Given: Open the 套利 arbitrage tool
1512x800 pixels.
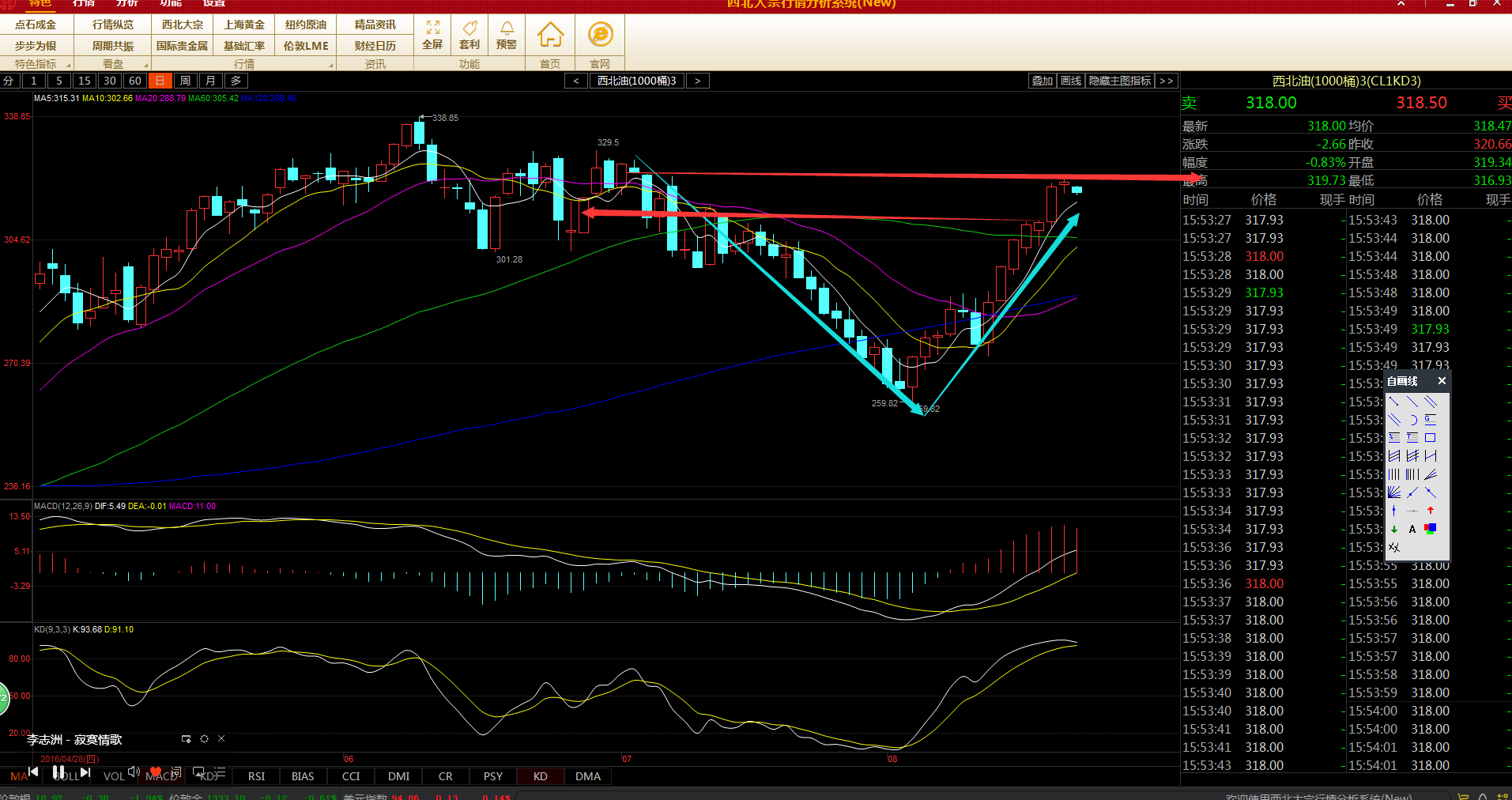Looking at the screenshot, I should click(469, 35).
